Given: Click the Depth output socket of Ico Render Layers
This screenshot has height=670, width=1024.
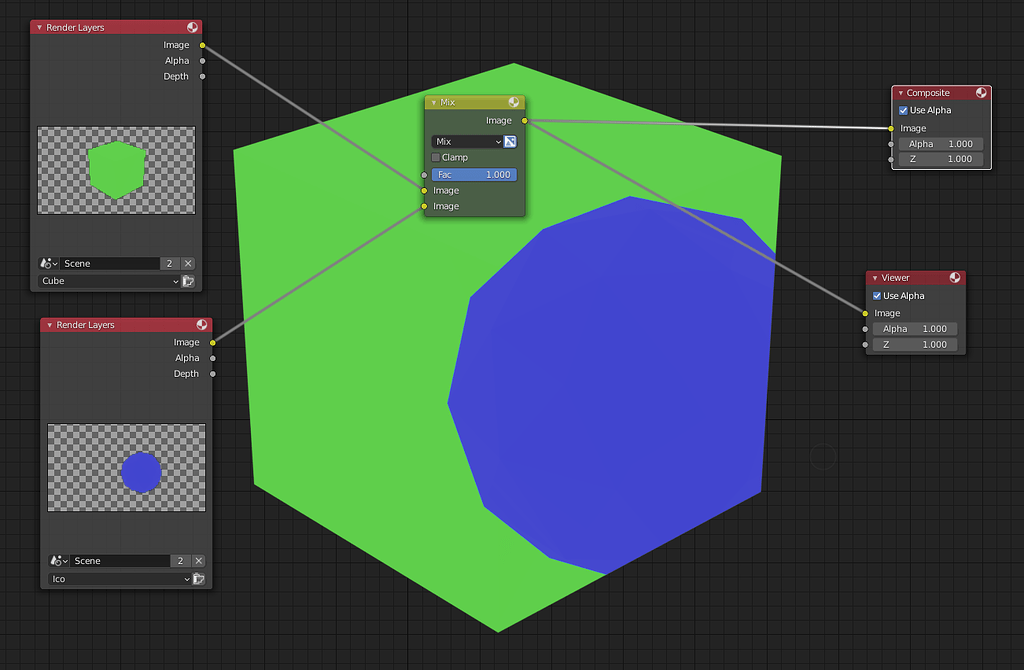Looking at the screenshot, I should coord(213,374).
